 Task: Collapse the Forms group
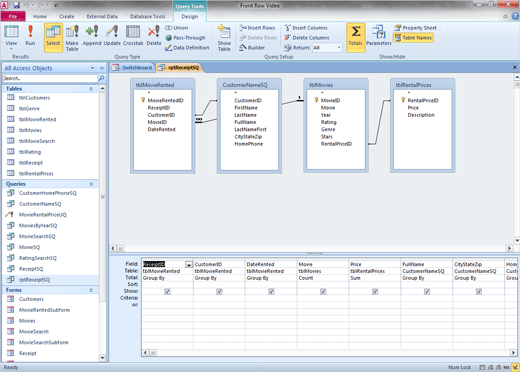[x=91, y=290]
